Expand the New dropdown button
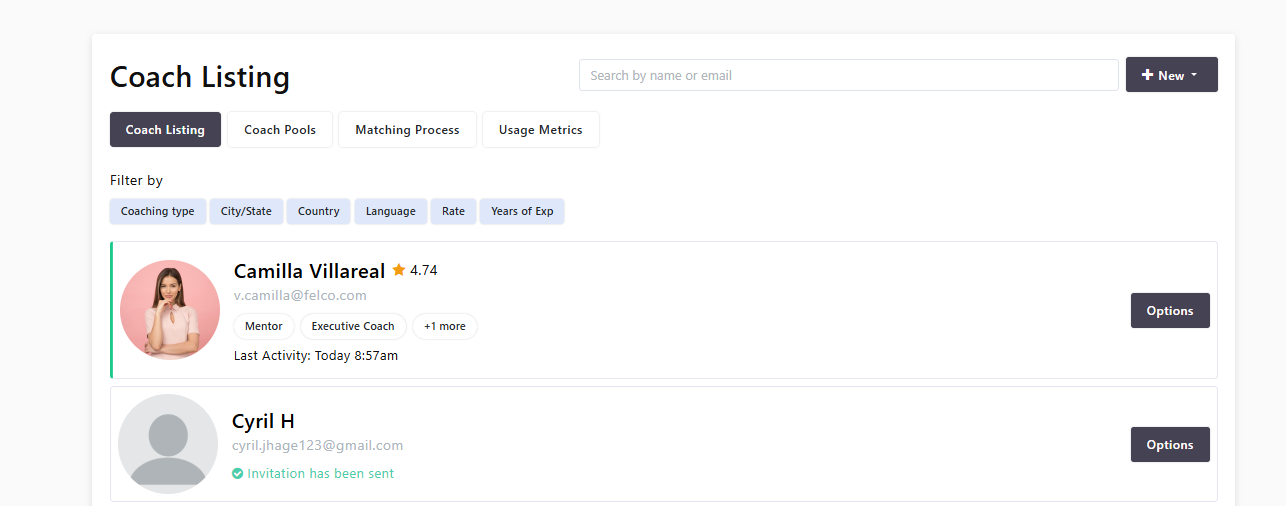 click(x=1171, y=75)
